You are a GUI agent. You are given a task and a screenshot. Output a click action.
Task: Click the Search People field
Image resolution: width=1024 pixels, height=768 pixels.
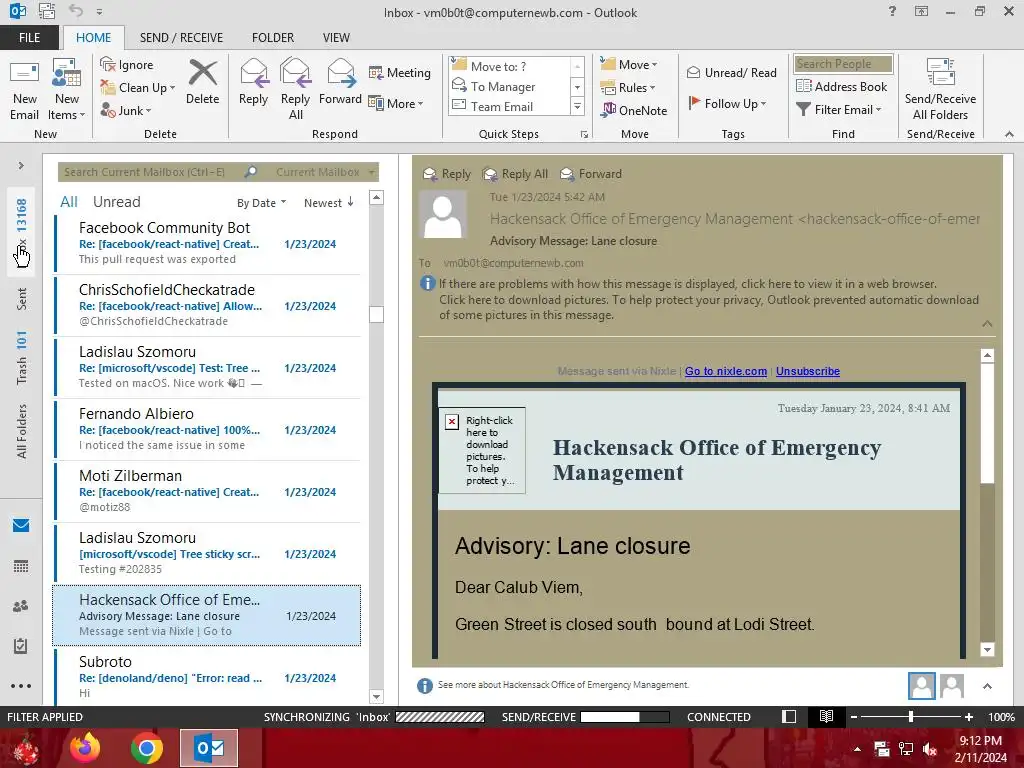point(843,63)
